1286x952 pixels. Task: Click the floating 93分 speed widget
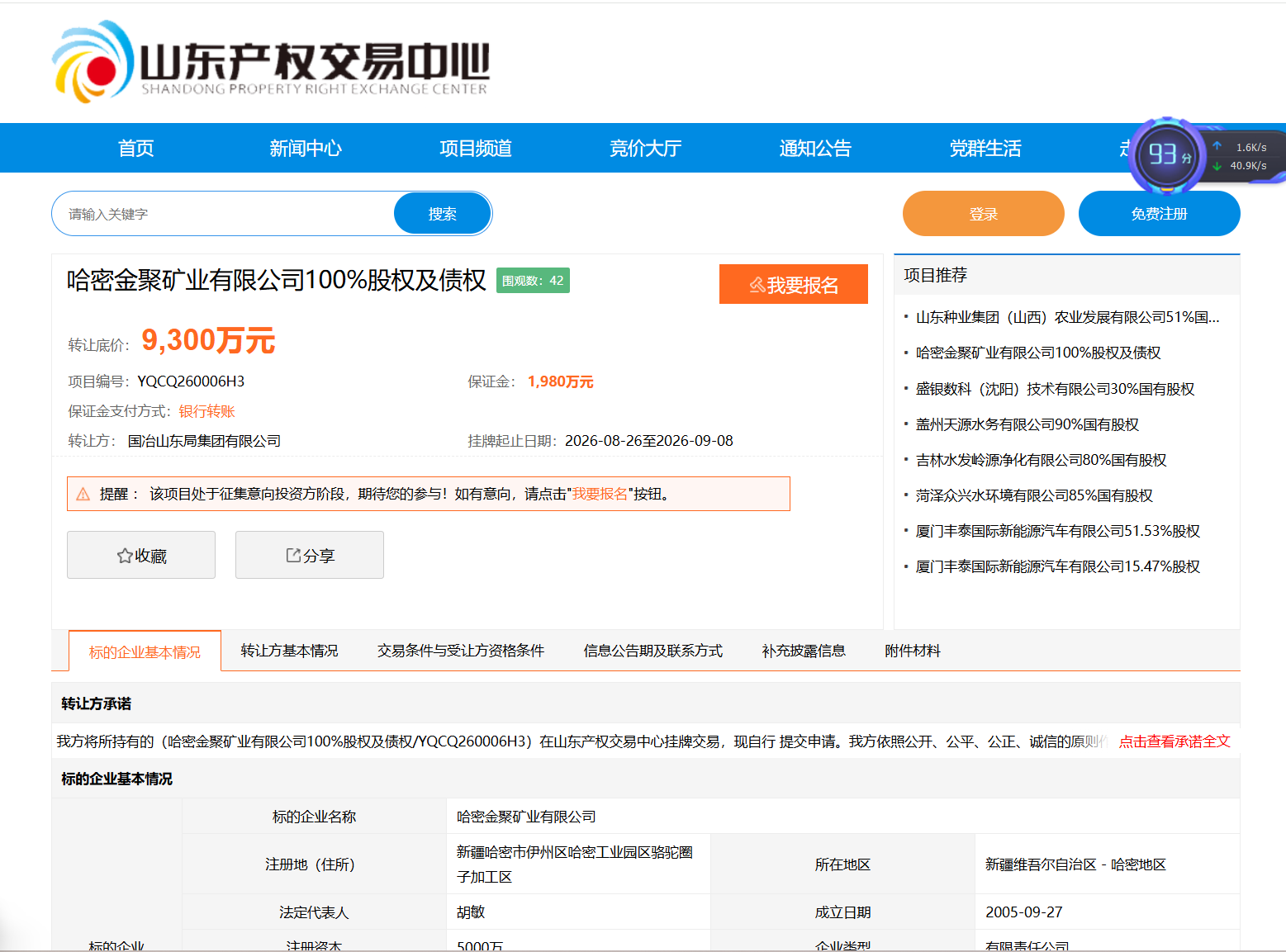(1208, 154)
